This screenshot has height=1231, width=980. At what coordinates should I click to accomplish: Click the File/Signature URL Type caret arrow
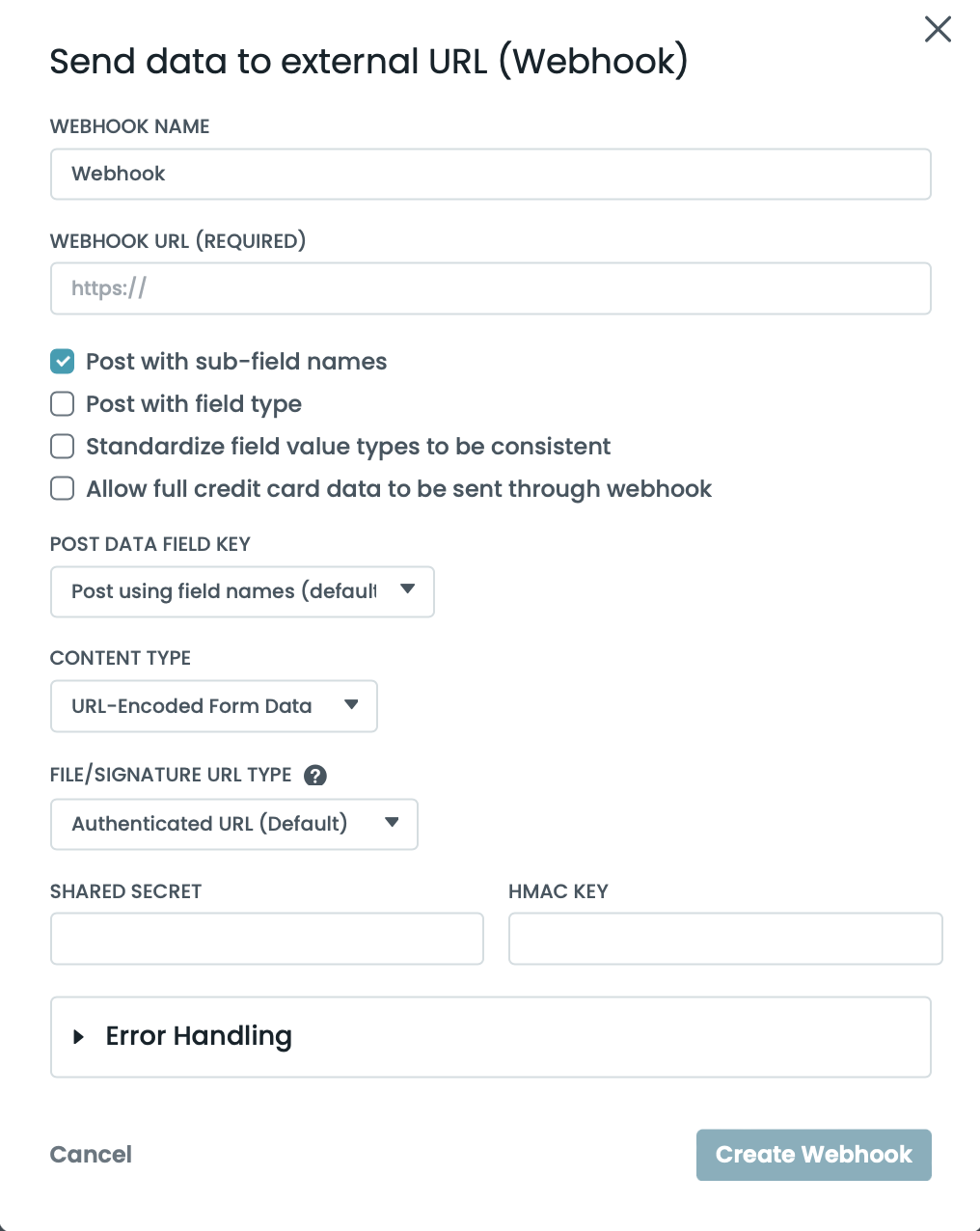[x=392, y=823]
